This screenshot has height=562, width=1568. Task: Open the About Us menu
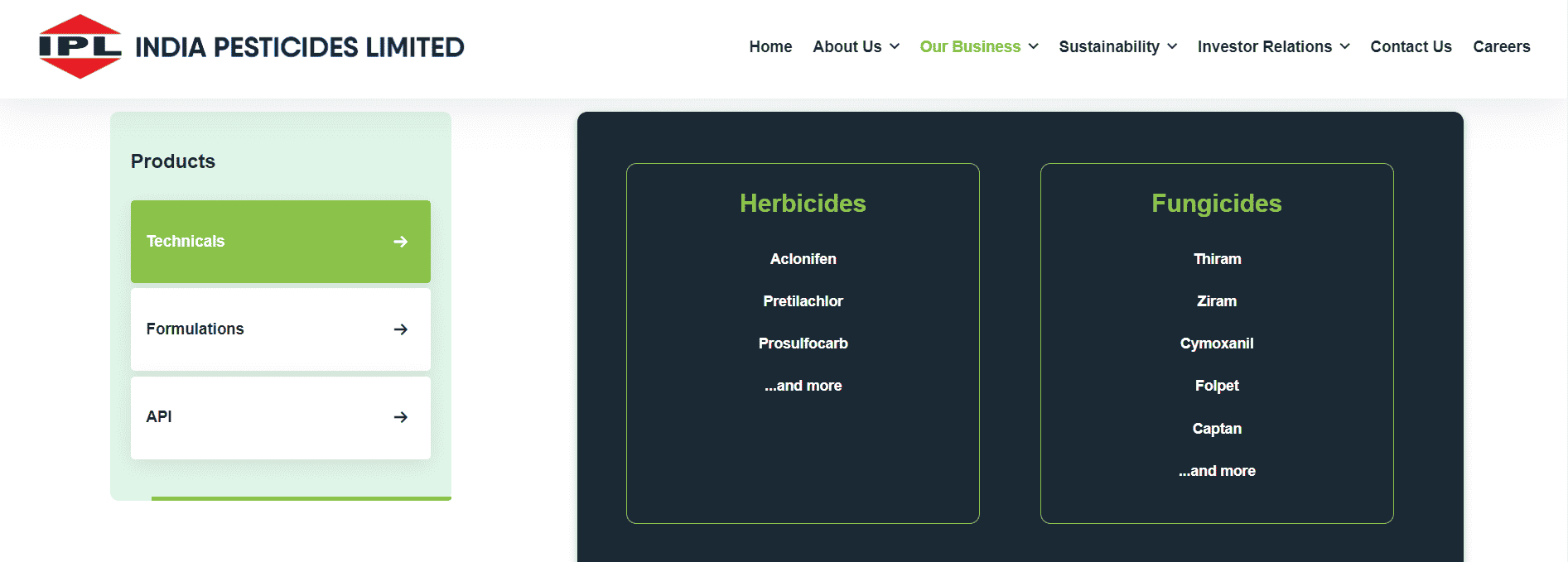coord(847,46)
